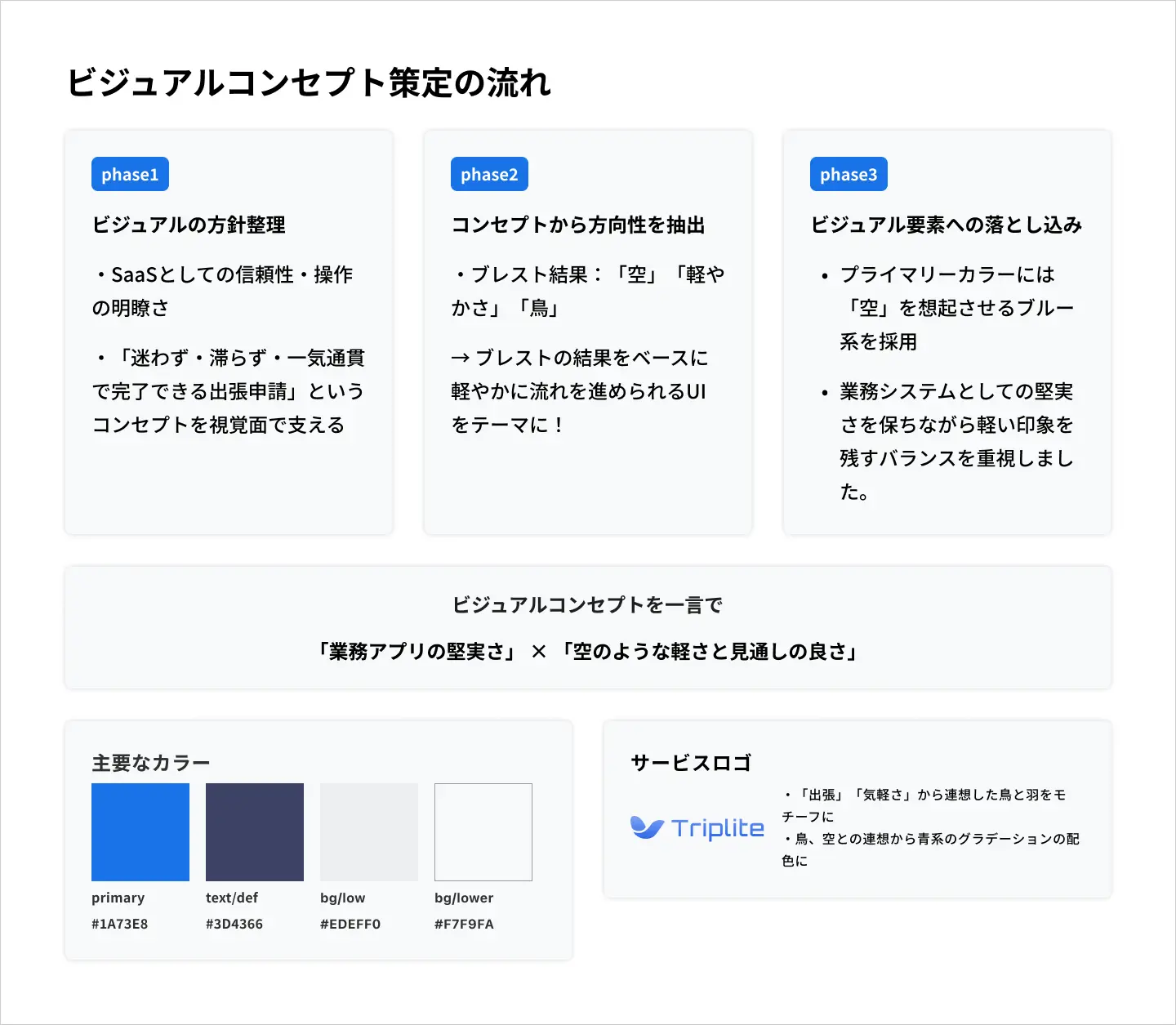Click the #F7F9FA hex code text

[465, 924]
